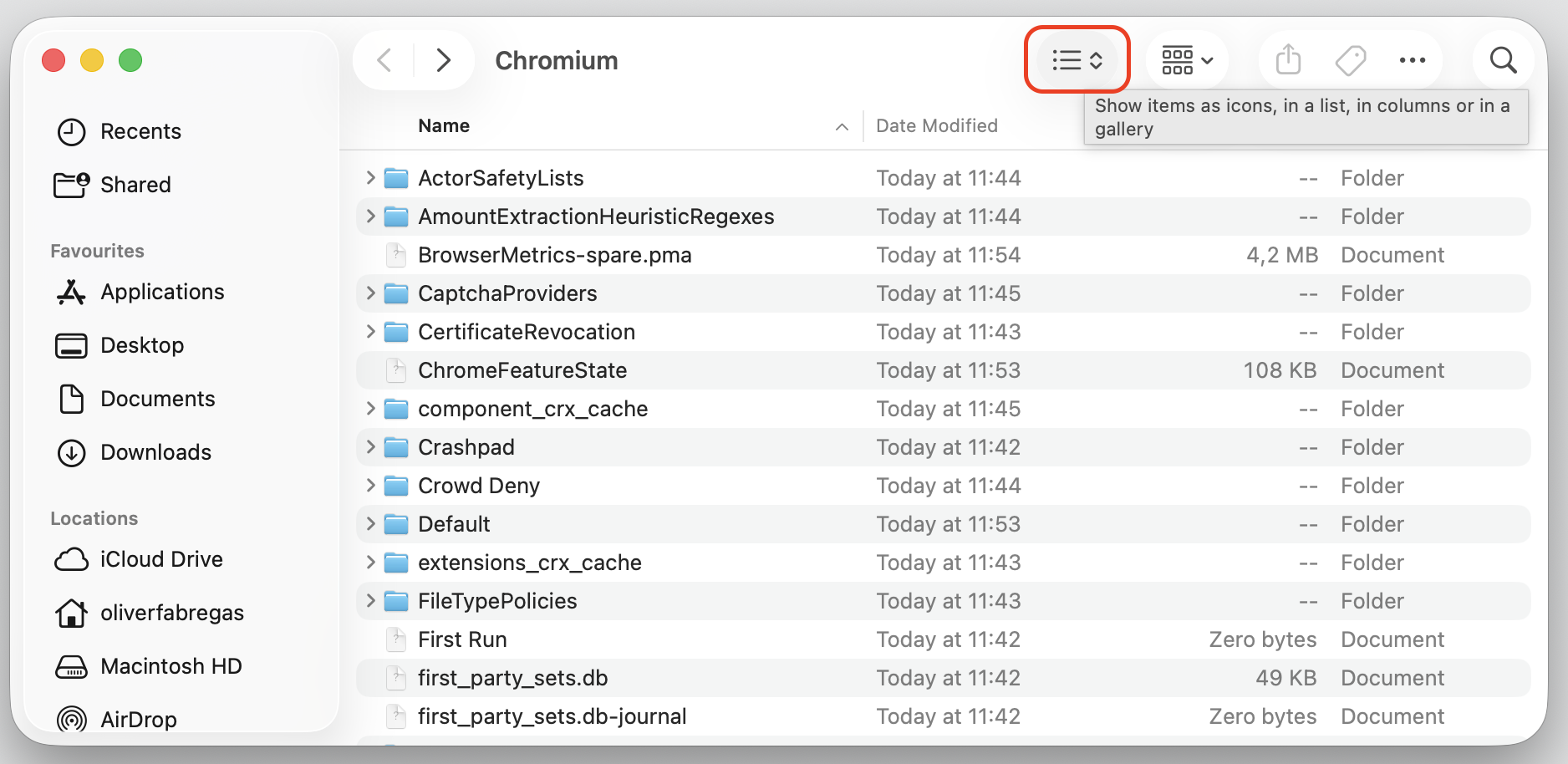
Task: Minimize the window with yellow button
Action: point(92,60)
